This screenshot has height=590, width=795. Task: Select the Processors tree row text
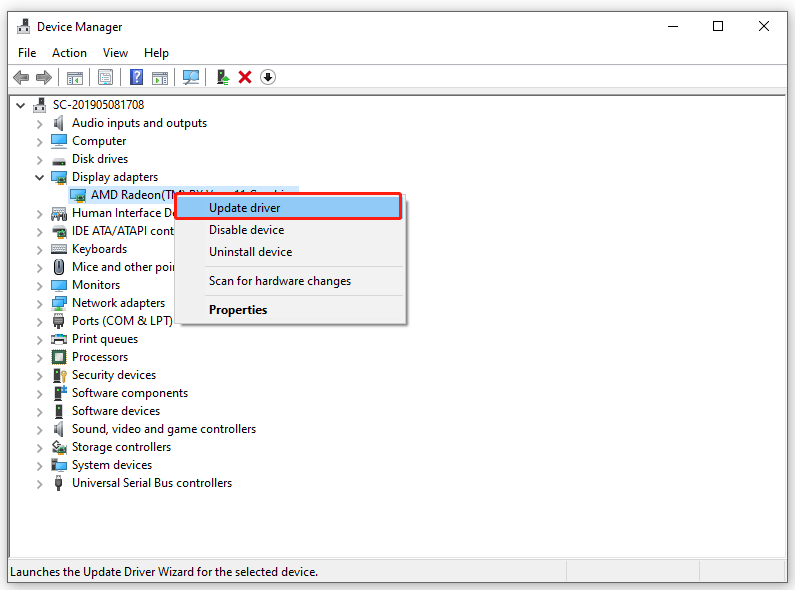(x=100, y=357)
